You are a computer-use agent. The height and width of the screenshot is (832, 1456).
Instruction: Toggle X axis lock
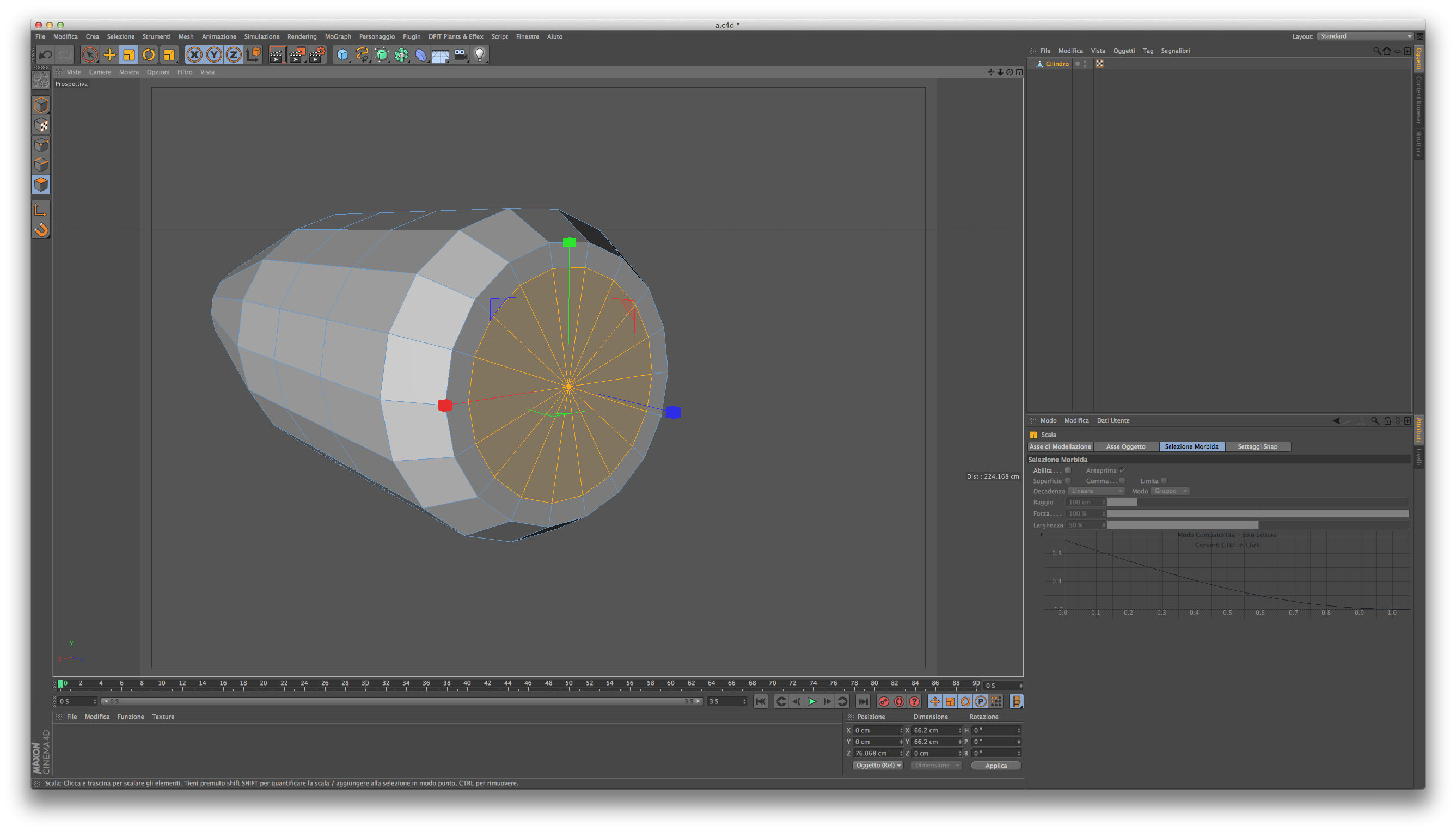194,55
